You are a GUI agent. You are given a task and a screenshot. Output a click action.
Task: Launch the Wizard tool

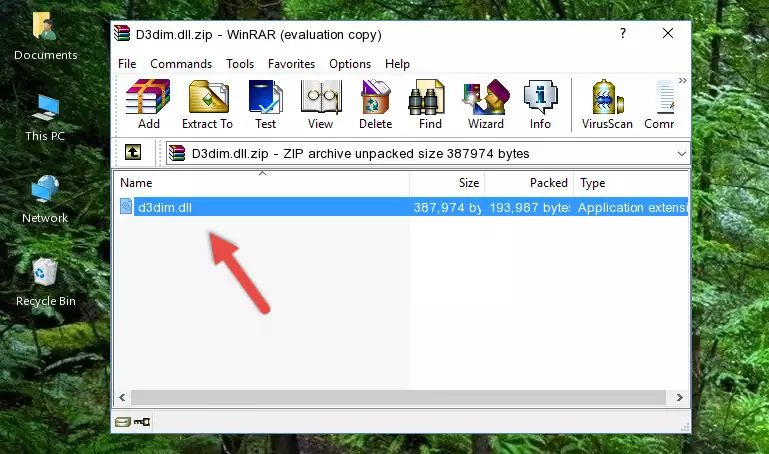(486, 104)
